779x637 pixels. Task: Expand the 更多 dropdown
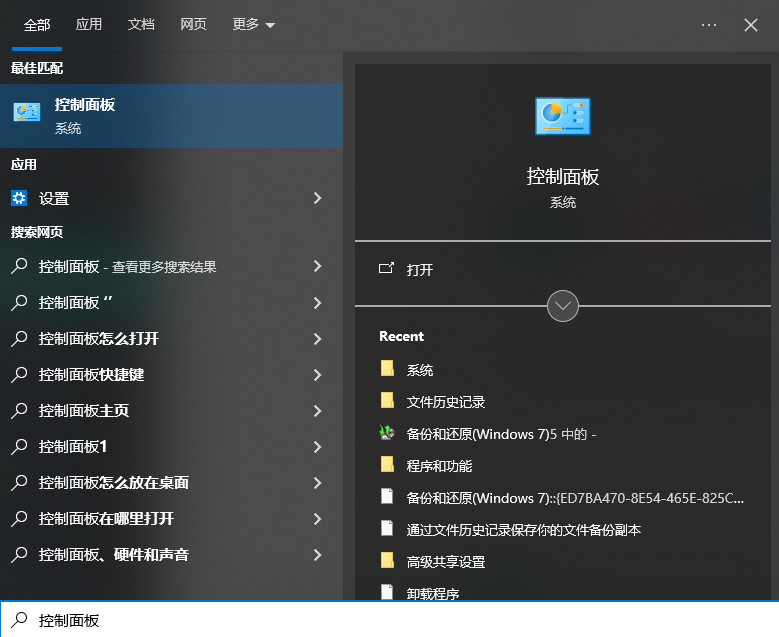pos(253,25)
